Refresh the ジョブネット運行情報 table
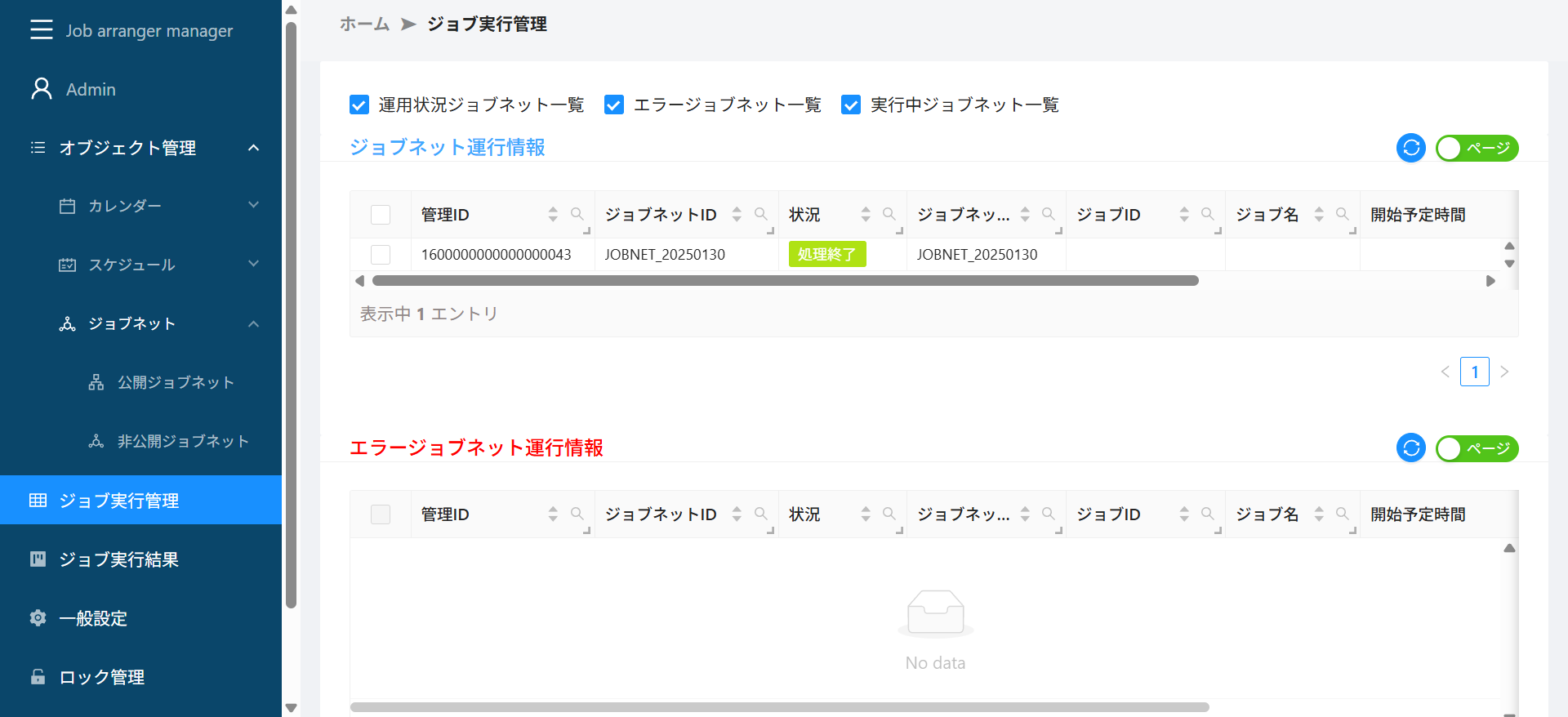 (1410, 148)
